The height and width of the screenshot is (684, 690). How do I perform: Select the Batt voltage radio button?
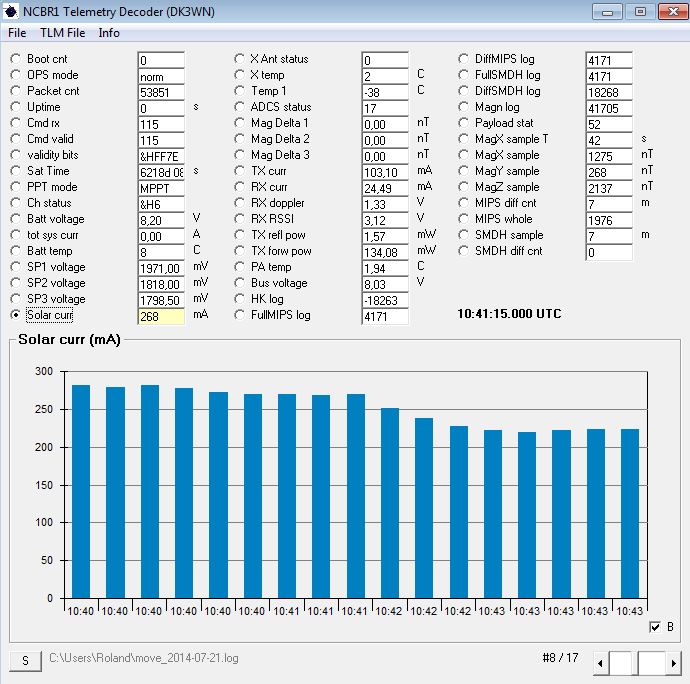[16, 219]
